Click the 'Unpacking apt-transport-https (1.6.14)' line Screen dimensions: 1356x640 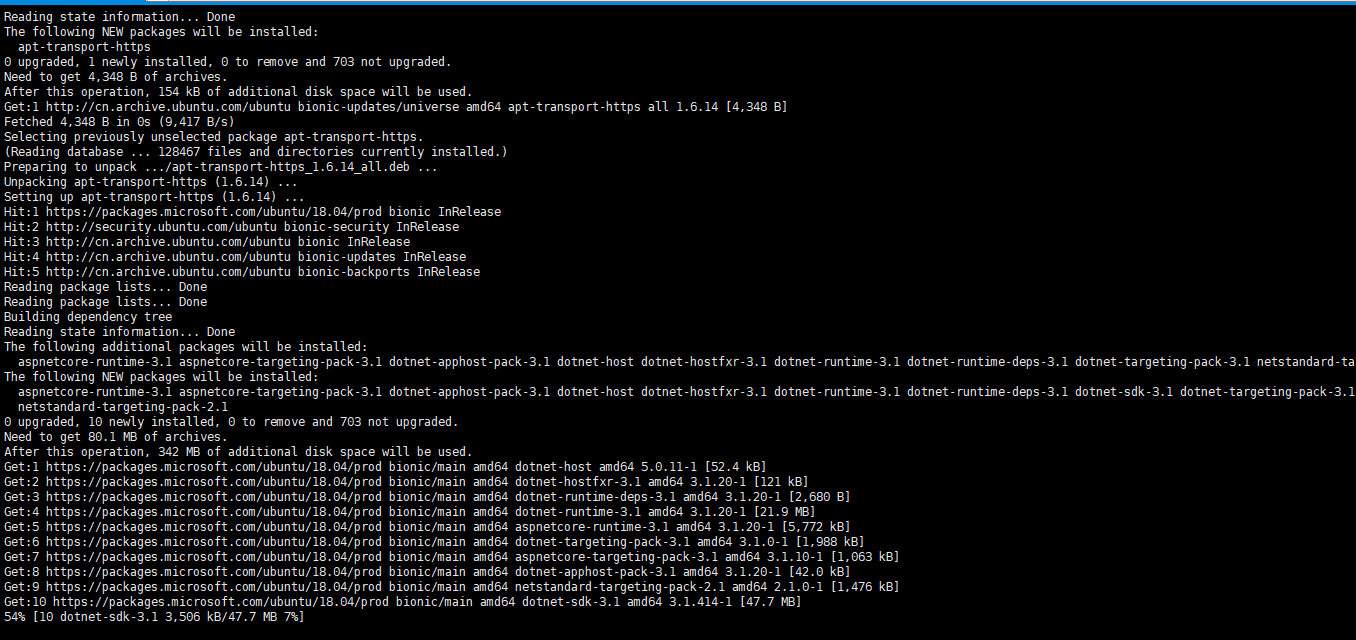(x=150, y=182)
